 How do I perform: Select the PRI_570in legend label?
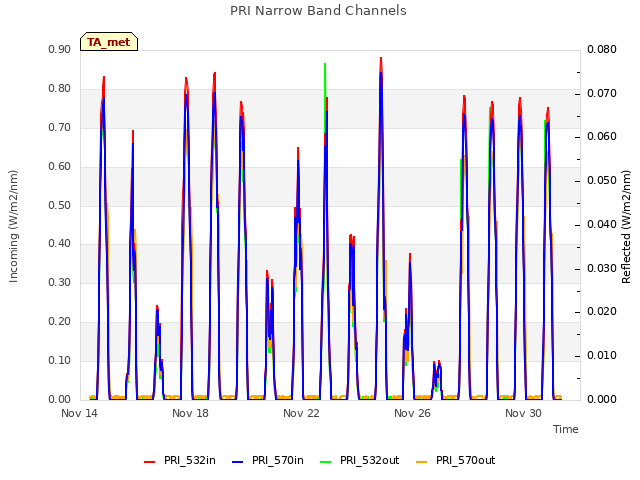click(x=278, y=460)
